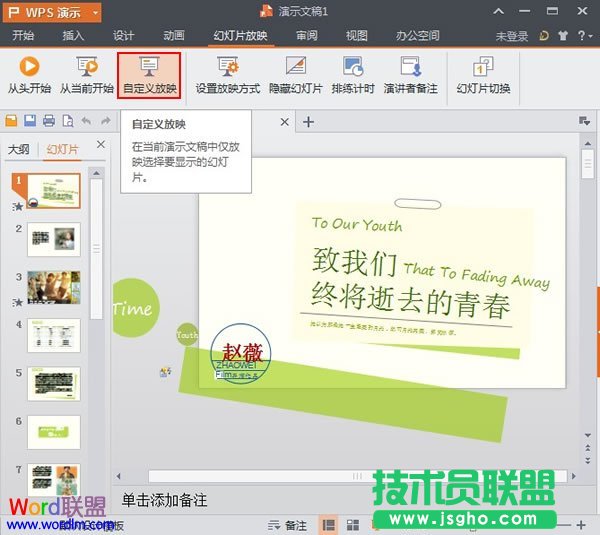The image size is (600, 535).
Task: Collapse the ribbon with the up chevron
Action: click(x=498, y=11)
